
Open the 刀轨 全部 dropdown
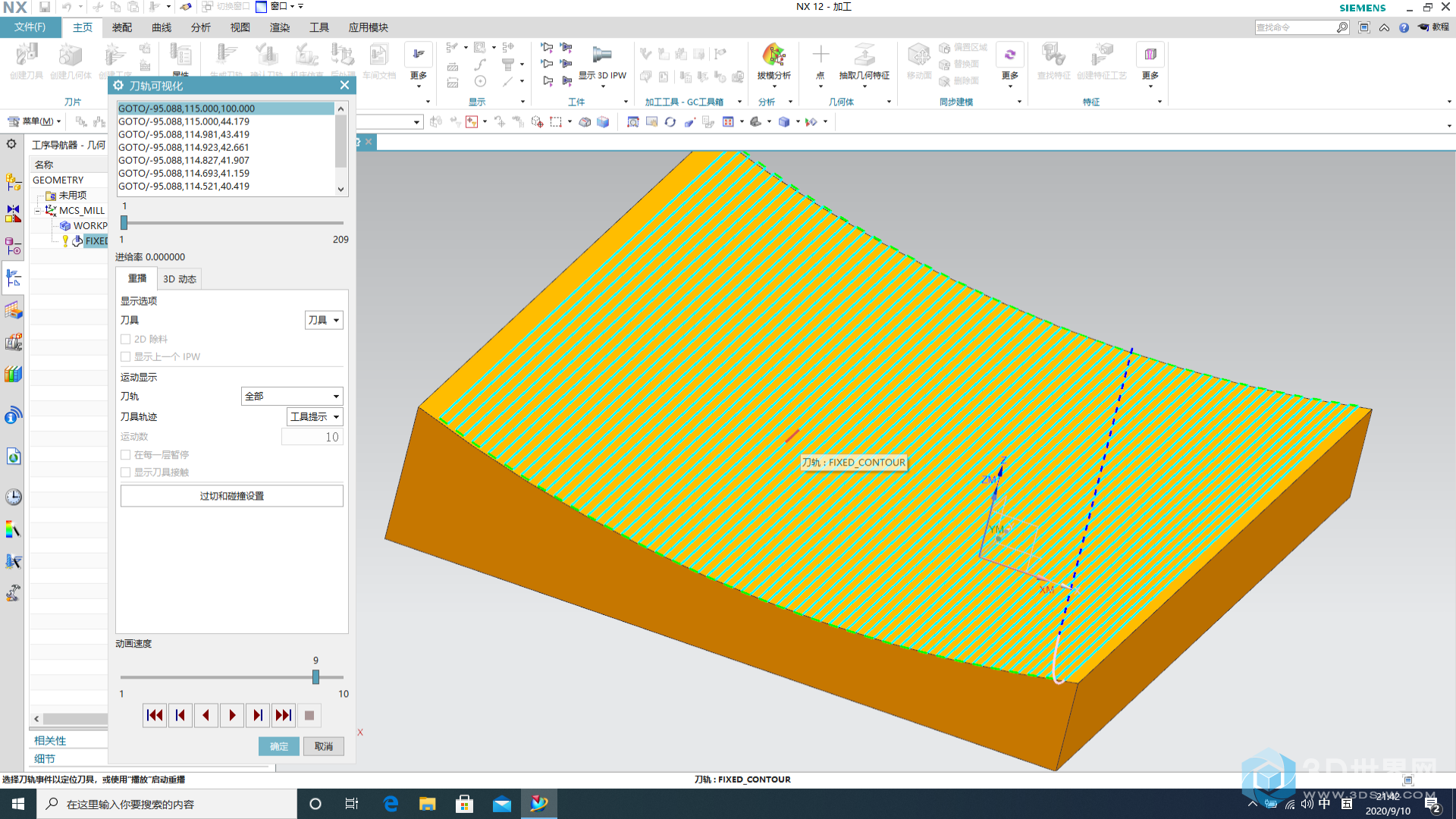pyautogui.click(x=292, y=397)
